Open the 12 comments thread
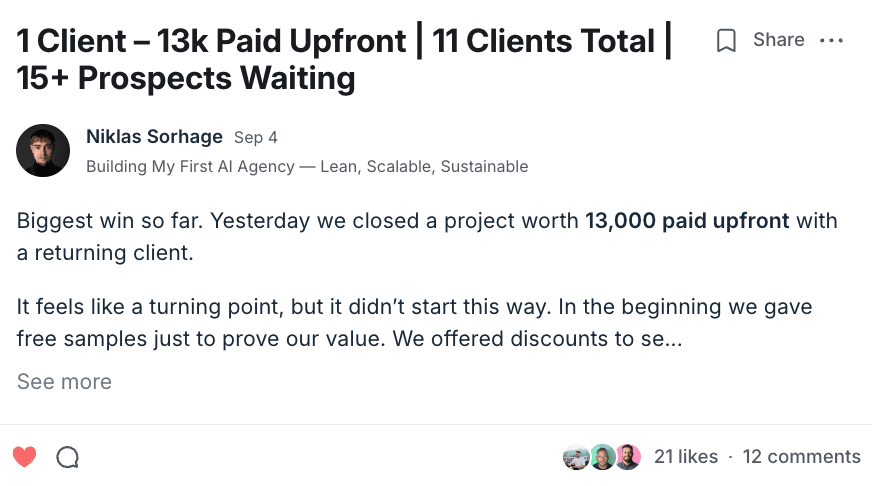This screenshot has height=486, width=872. point(801,457)
